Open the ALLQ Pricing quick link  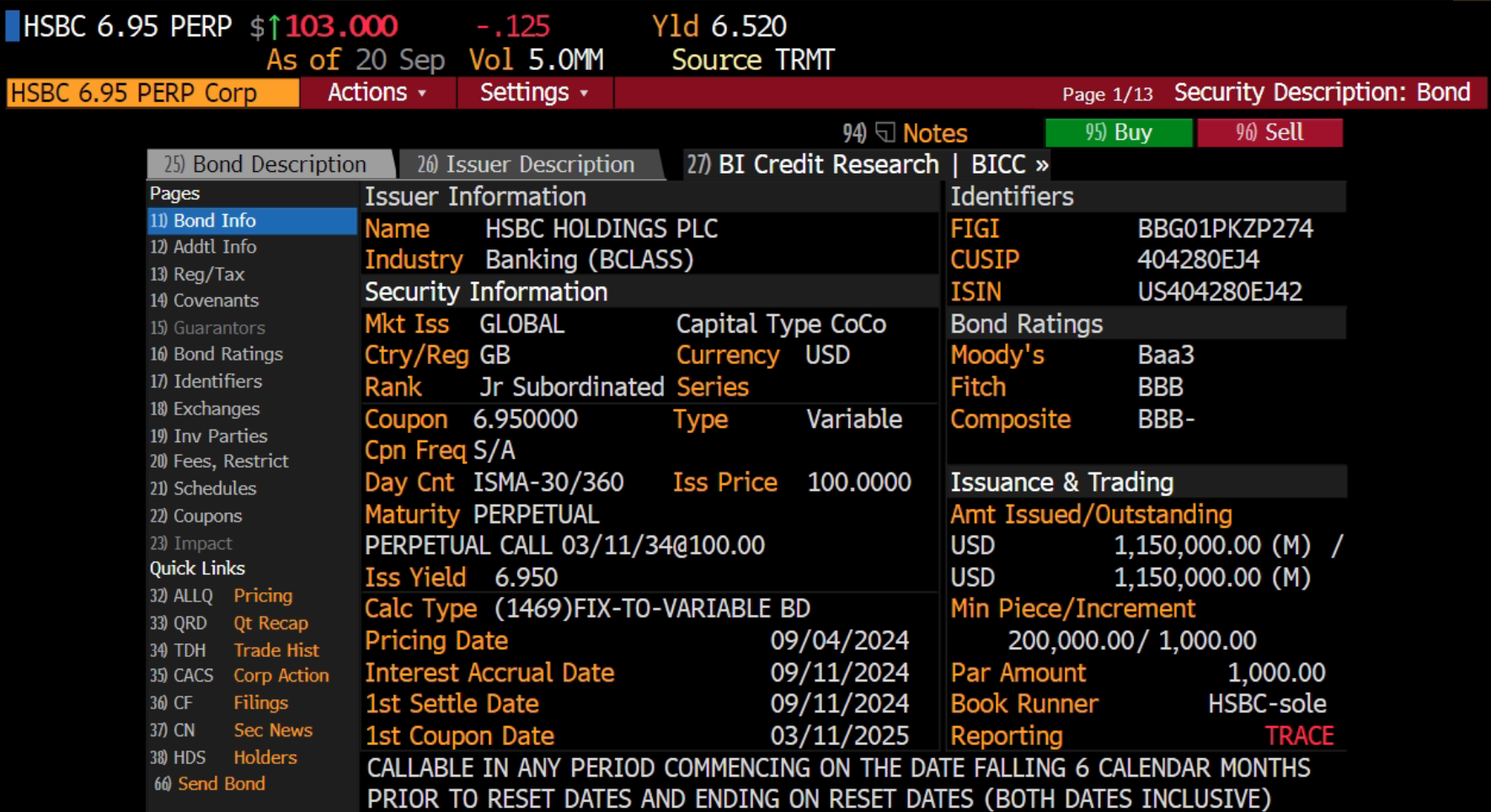pos(222,596)
